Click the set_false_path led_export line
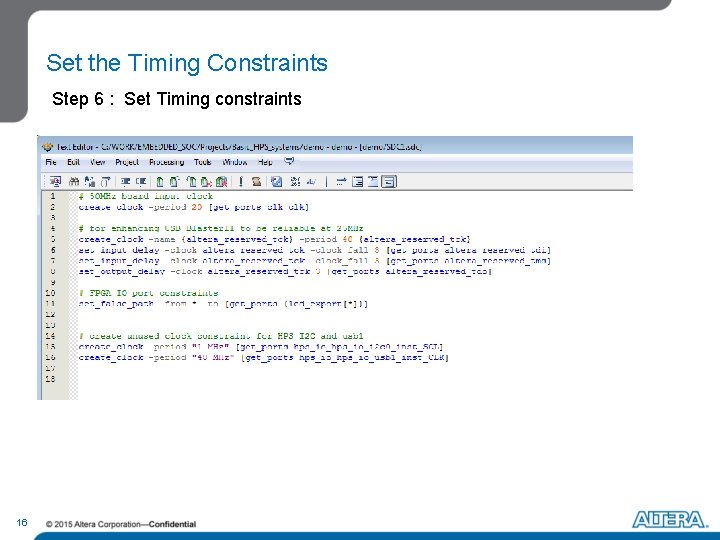The image size is (720, 540). 223,304
